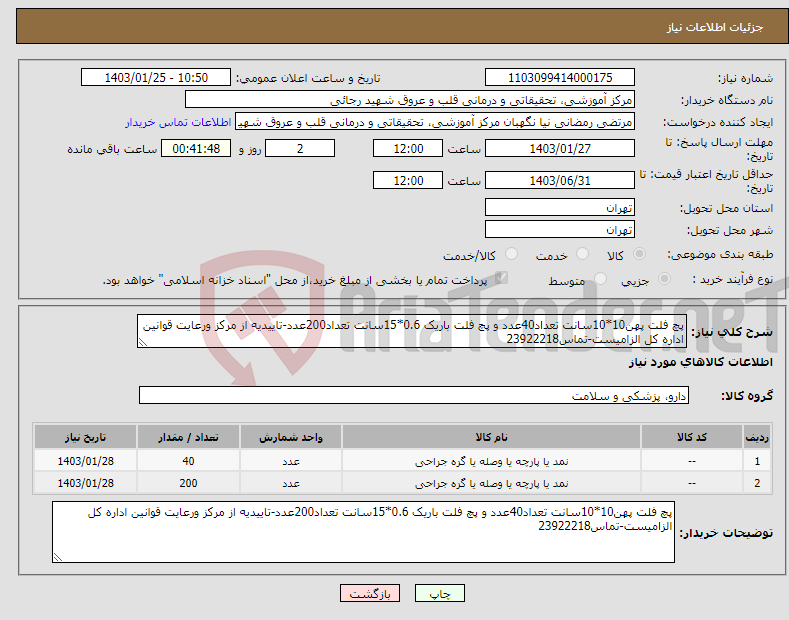
Task: Click the واحد شمارش column header
Action: (291, 437)
